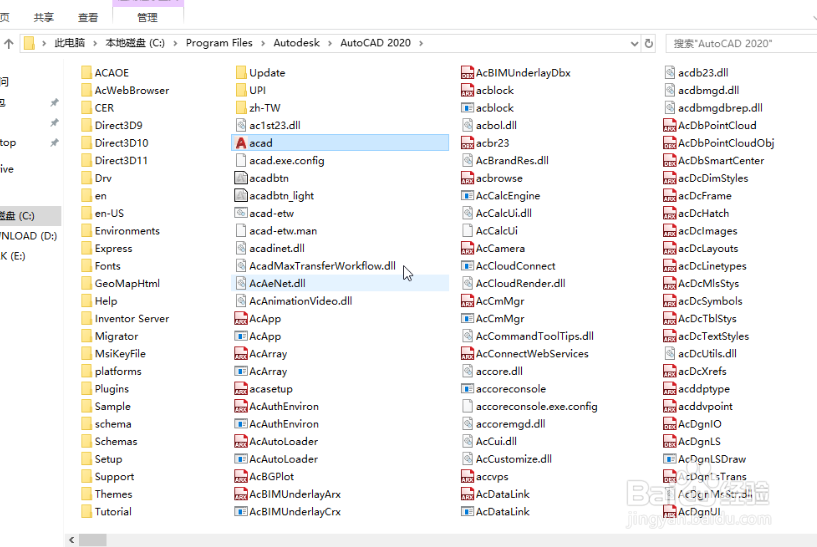Select the acad-etw.man file
817x547 pixels.
point(276,231)
